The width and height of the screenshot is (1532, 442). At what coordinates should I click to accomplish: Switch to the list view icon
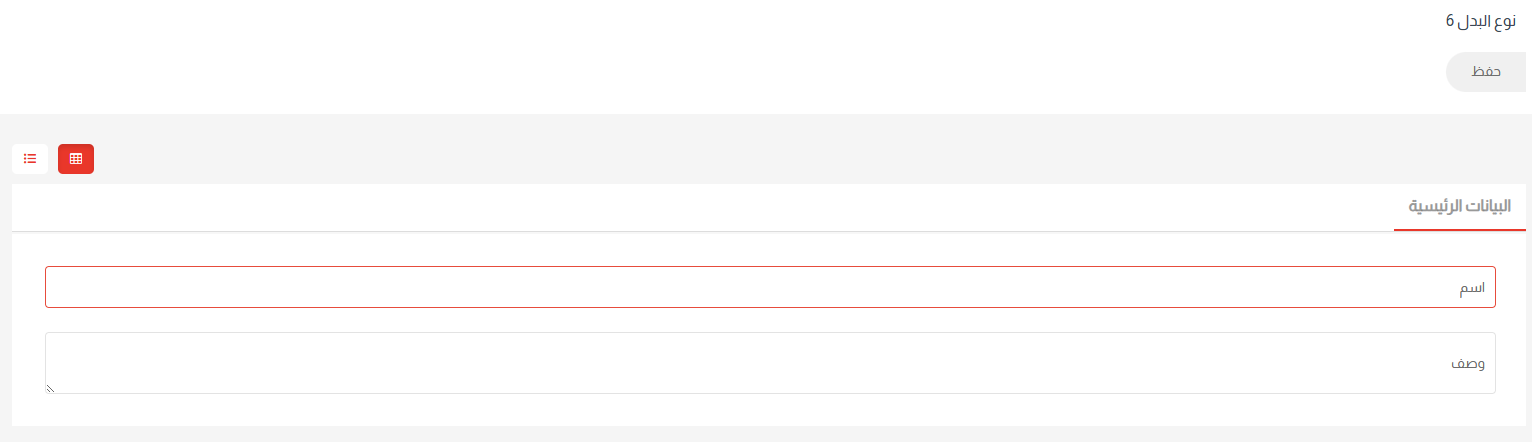[x=30, y=159]
